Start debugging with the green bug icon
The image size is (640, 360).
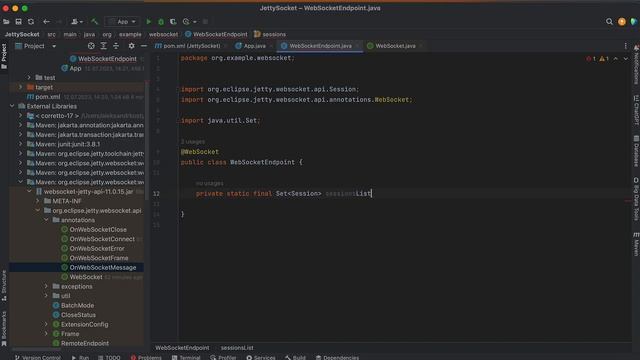click(x=161, y=22)
